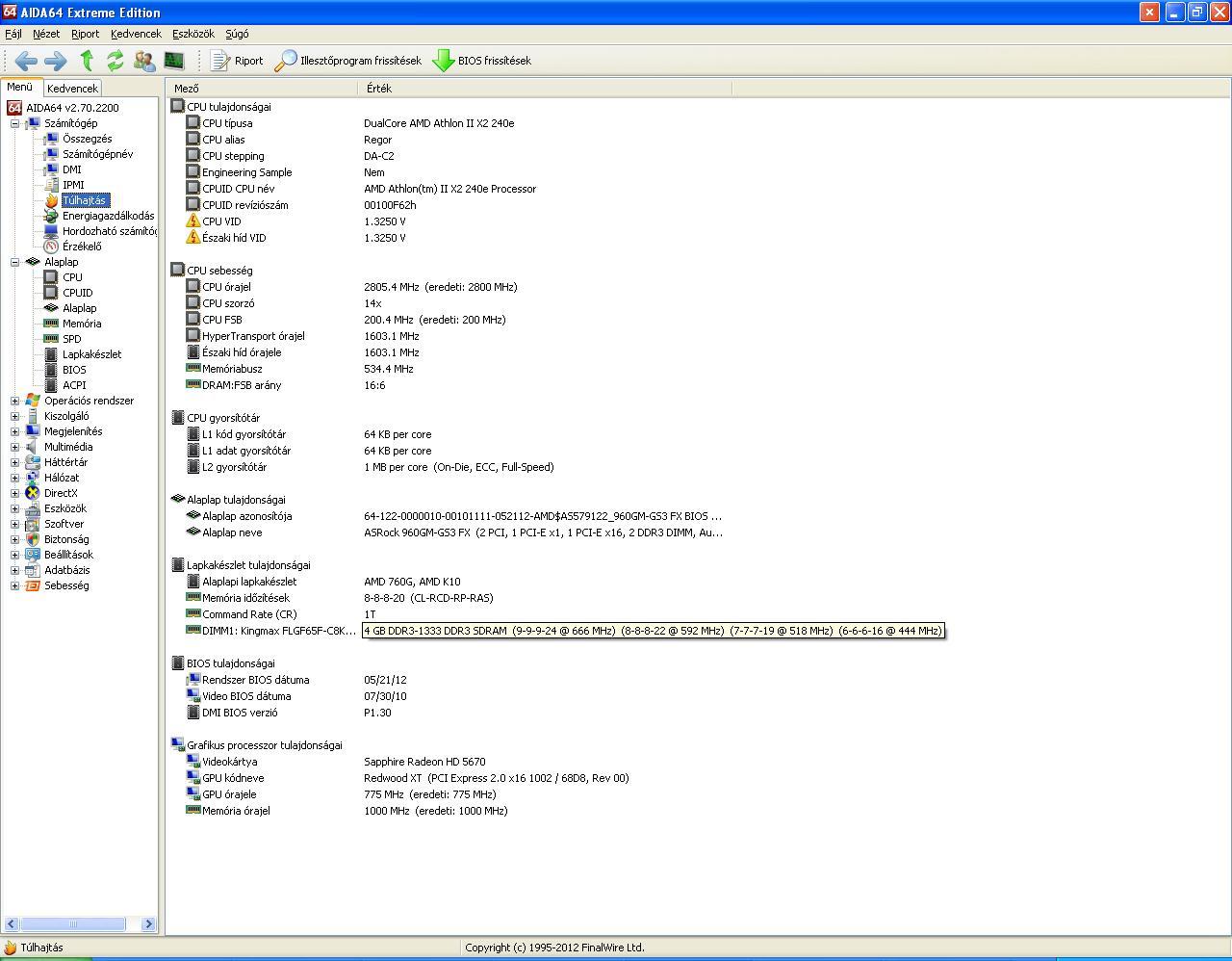This screenshot has width=1232, height=961.
Task: Click the Lapkakészlet chip icon
Action: coord(51,354)
